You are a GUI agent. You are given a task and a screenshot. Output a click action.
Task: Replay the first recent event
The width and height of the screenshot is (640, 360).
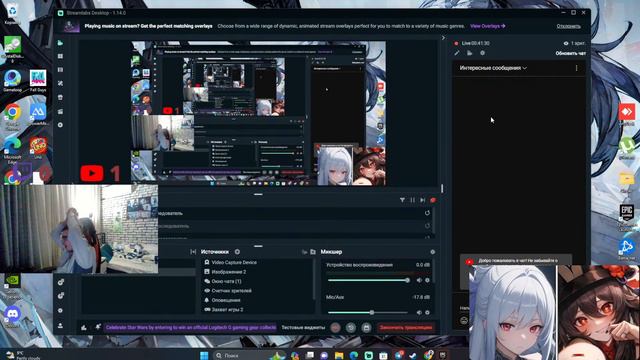(427, 213)
